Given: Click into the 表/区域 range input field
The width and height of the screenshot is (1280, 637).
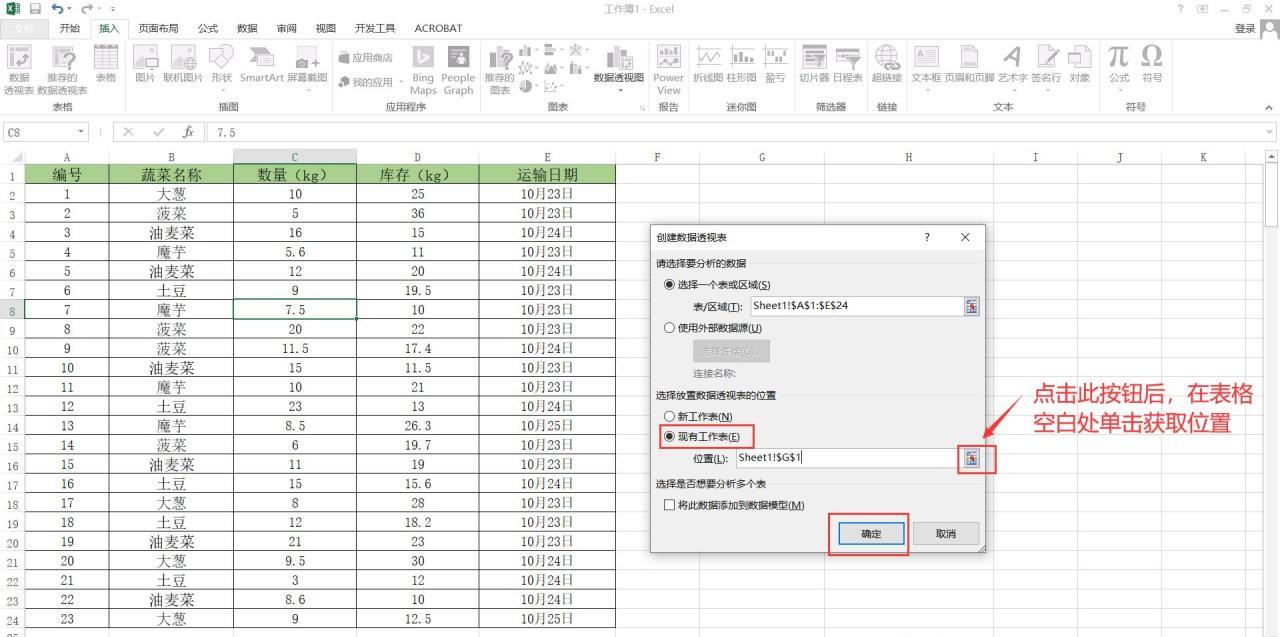Looking at the screenshot, I should pyautogui.click(x=857, y=306).
